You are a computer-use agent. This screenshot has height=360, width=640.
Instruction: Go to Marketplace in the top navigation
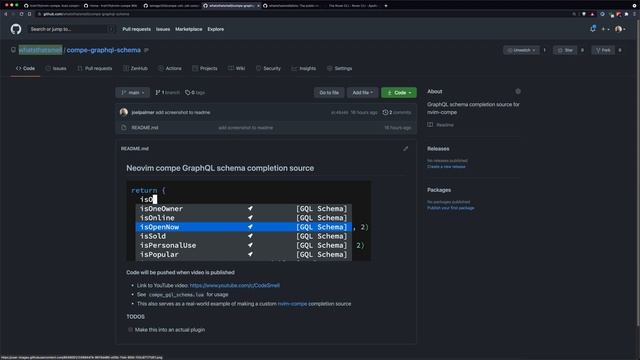pos(189,29)
